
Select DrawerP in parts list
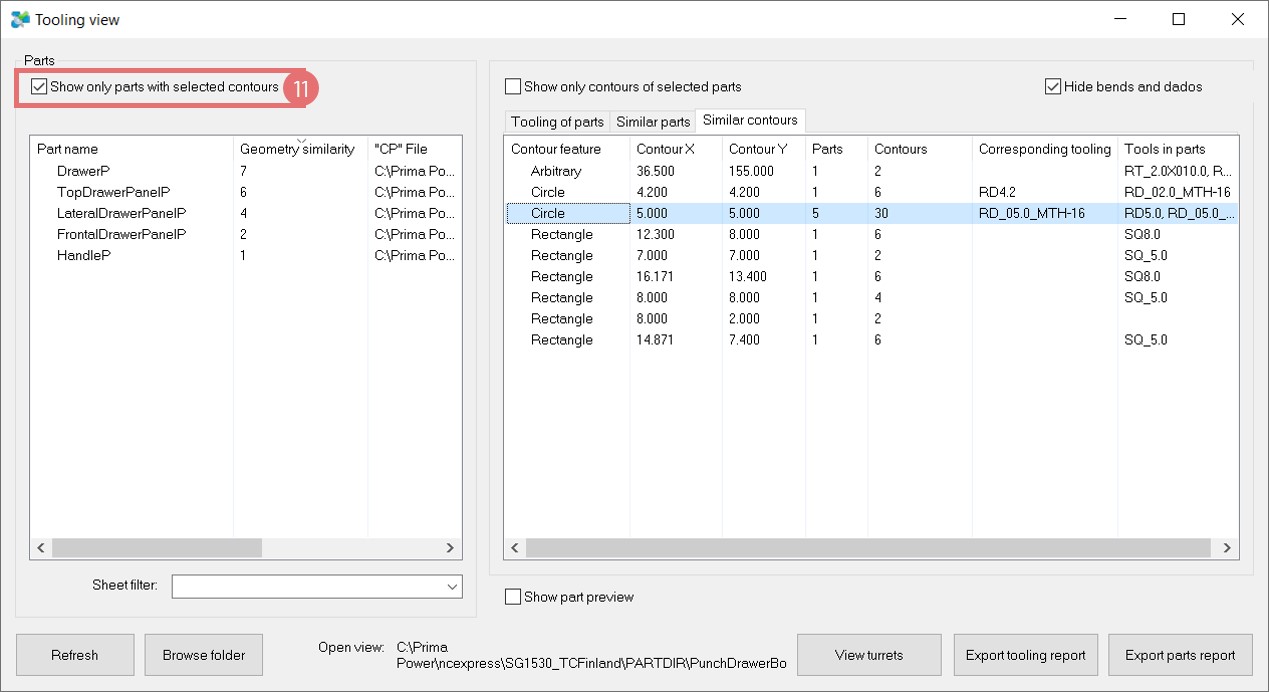pyautogui.click(x=83, y=171)
